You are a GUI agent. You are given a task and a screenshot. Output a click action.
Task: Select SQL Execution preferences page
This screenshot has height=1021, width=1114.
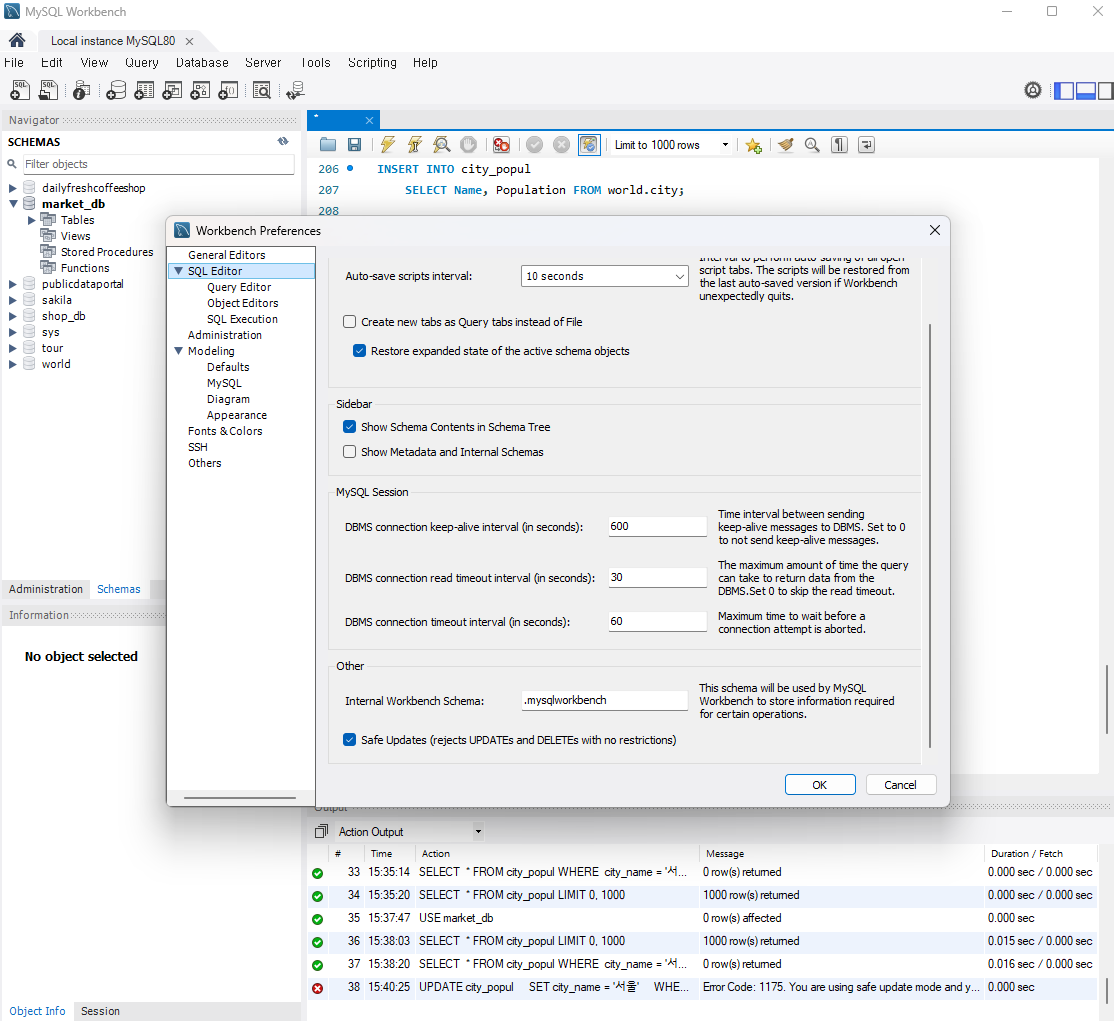[242, 319]
